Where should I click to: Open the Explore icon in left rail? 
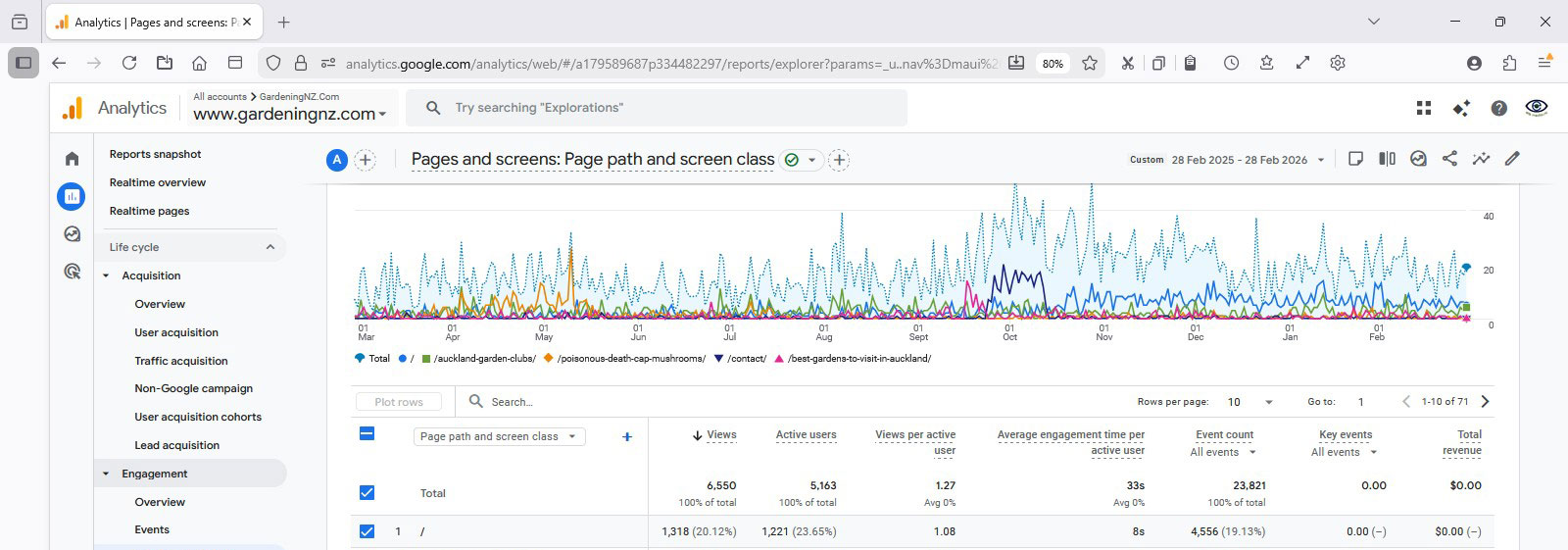(72, 234)
